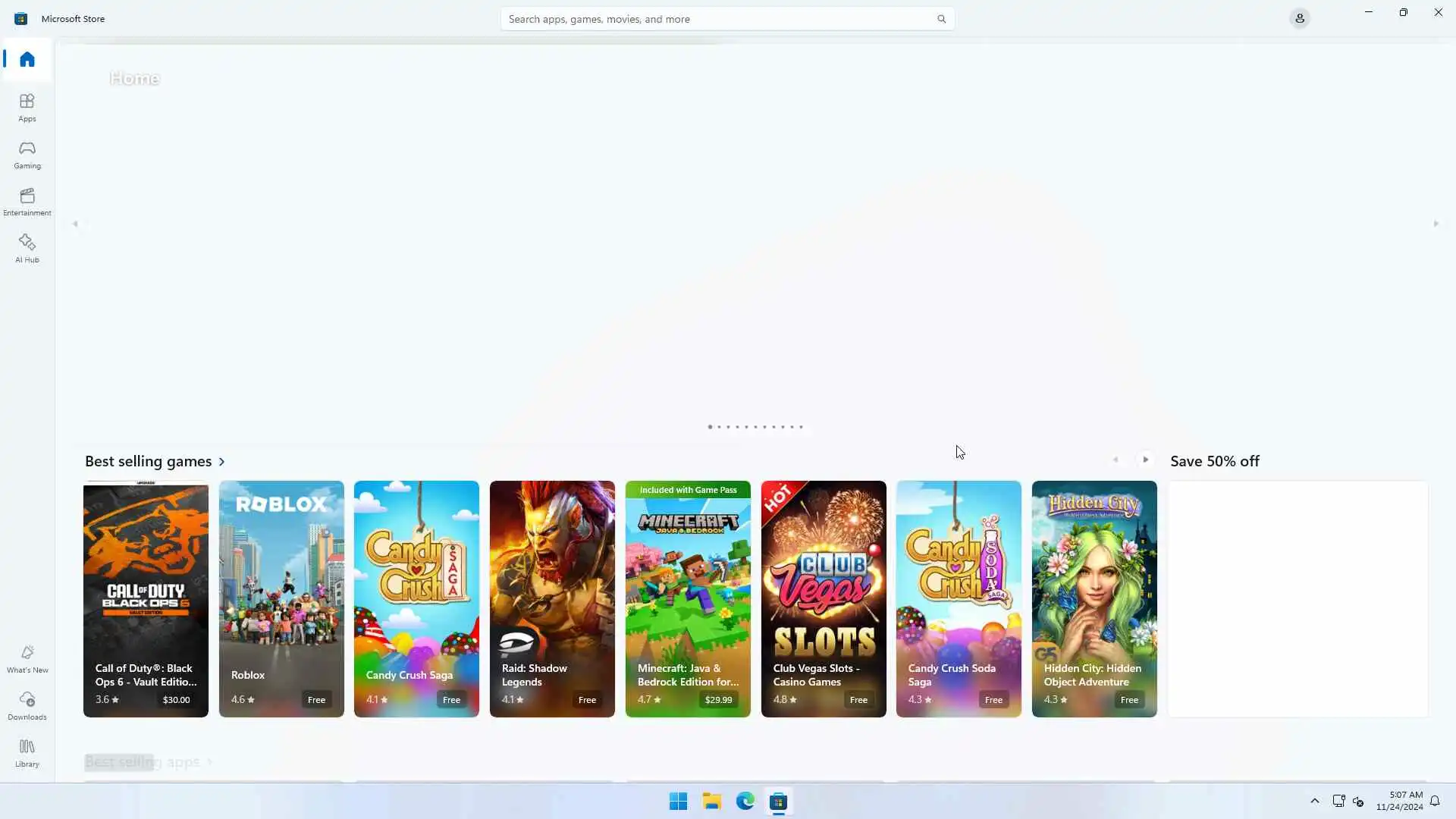Open the Gaming section in sidebar

tap(27, 154)
